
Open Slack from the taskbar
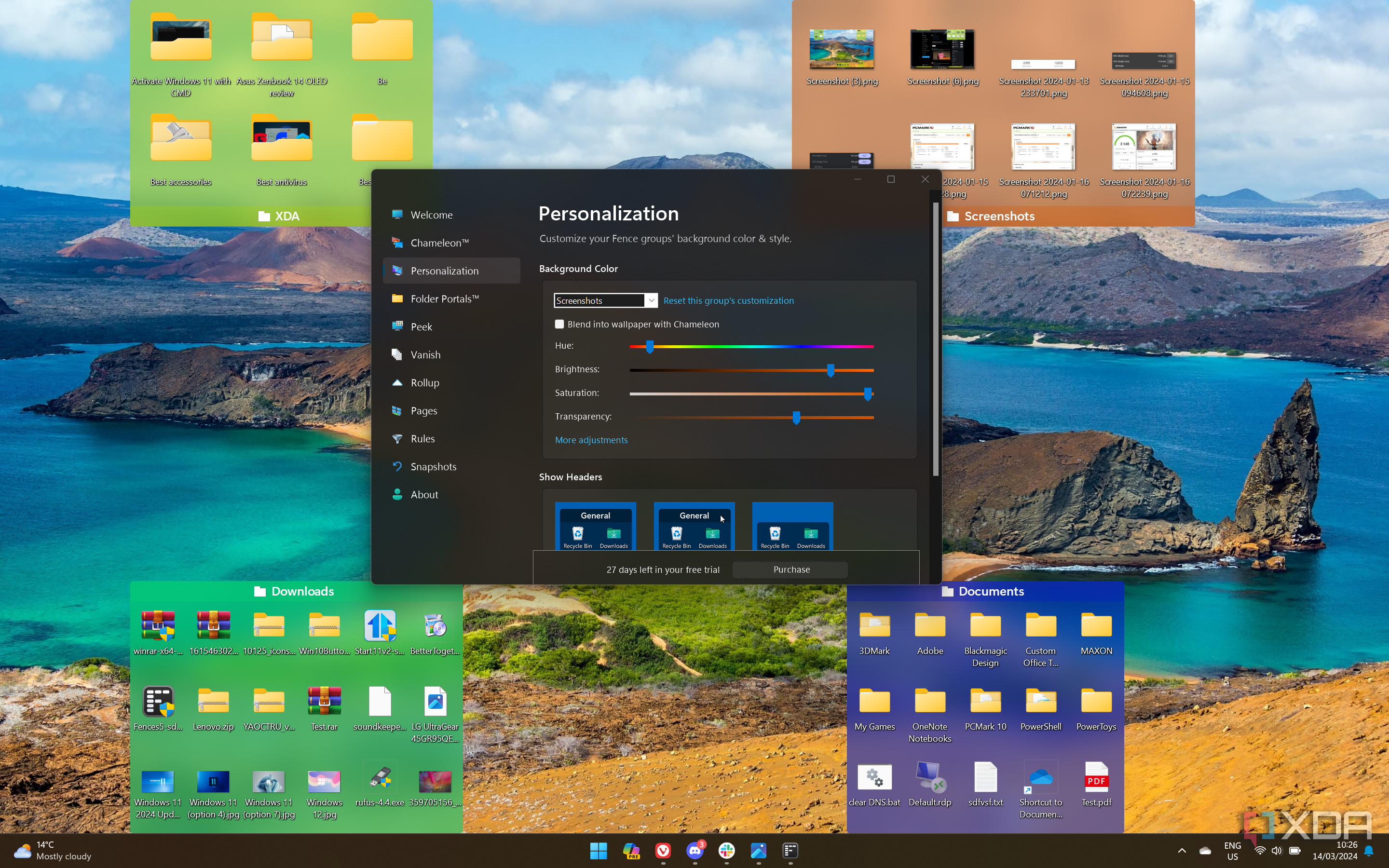click(727, 851)
